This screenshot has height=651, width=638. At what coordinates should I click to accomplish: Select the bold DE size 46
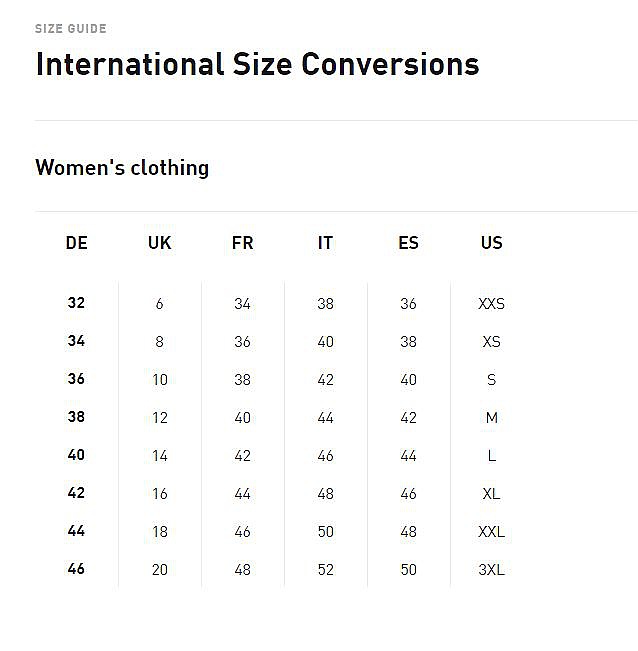[76, 569]
